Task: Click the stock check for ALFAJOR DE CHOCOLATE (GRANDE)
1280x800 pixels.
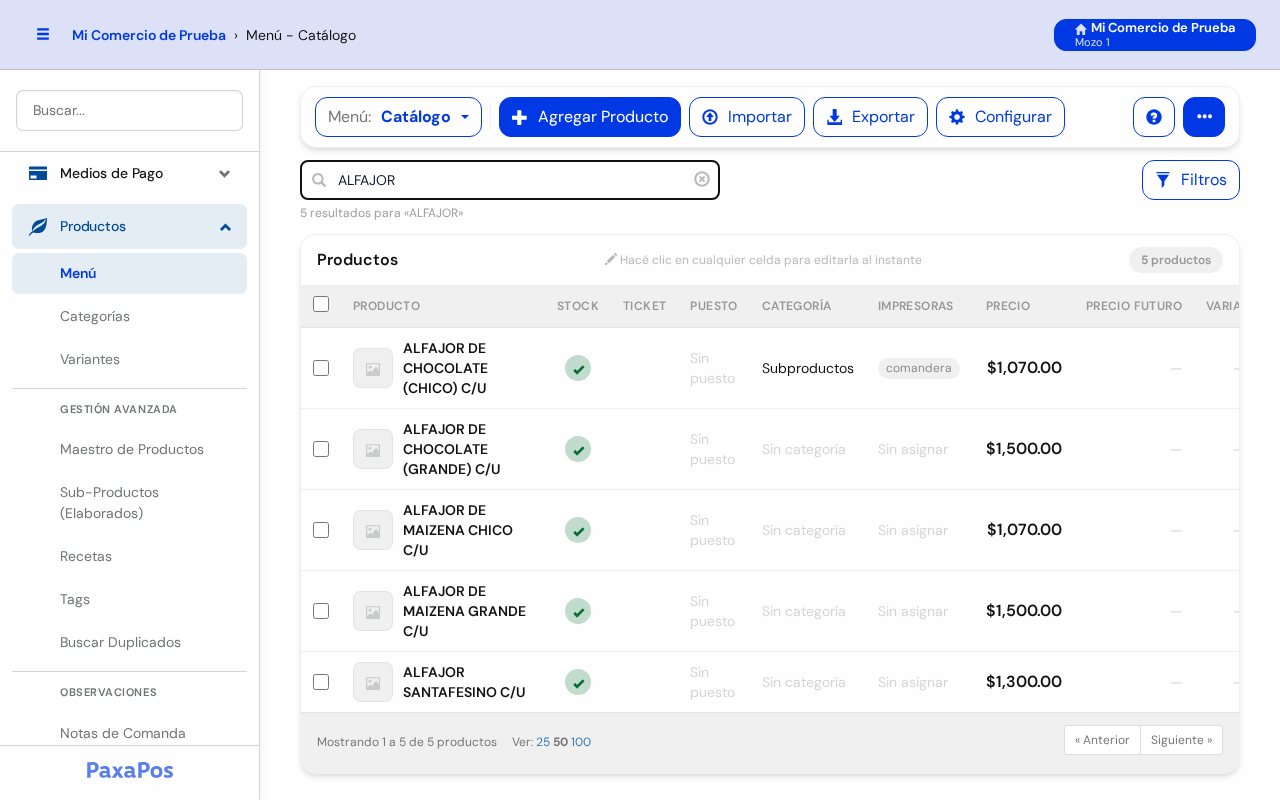Action: point(578,449)
